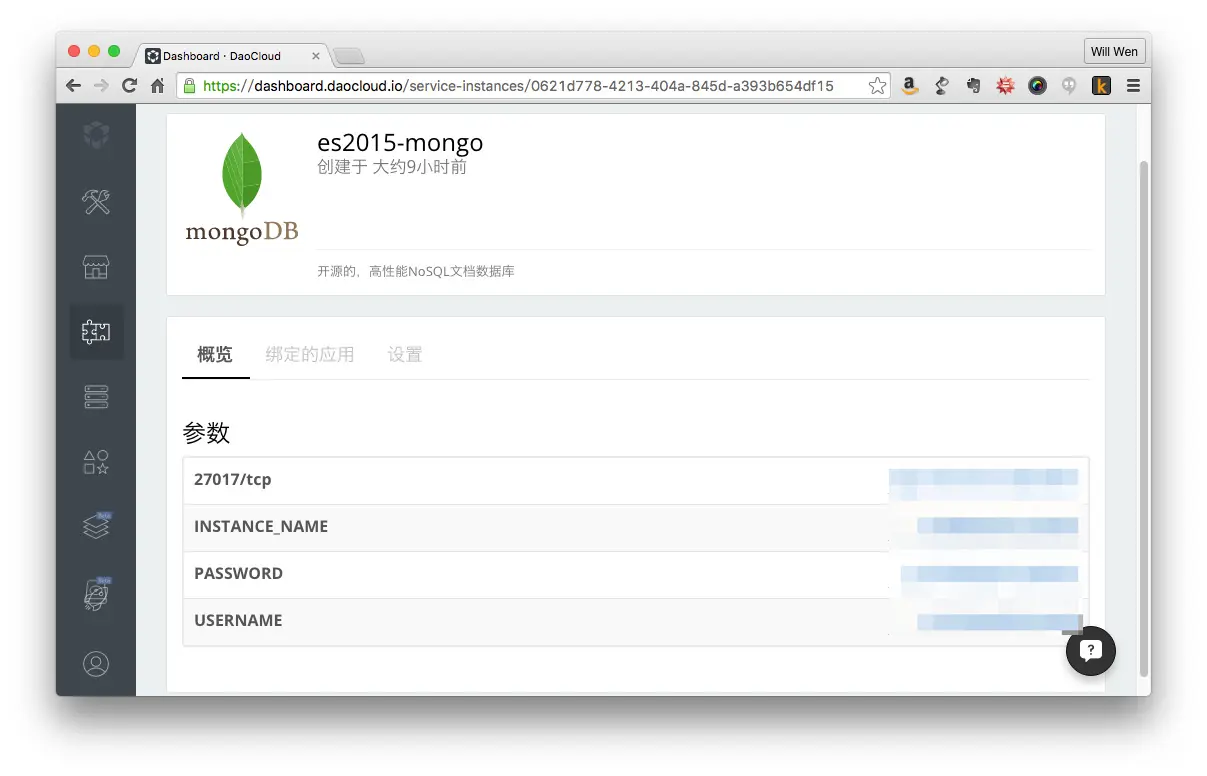Switch to the 绑定的应用 tab
Screen dimensions: 1207x776
[x=310, y=354]
